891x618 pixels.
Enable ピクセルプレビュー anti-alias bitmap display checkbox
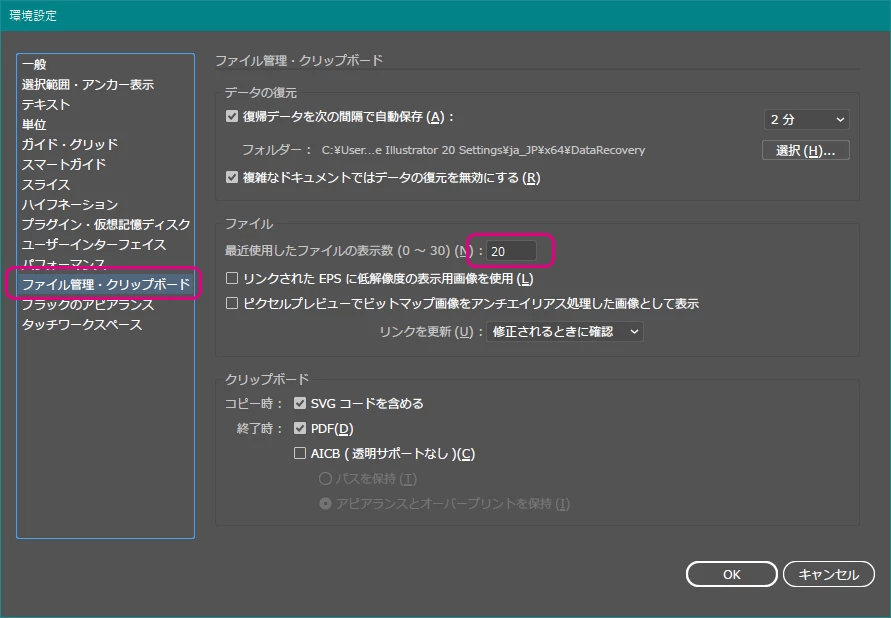[232, 303]
